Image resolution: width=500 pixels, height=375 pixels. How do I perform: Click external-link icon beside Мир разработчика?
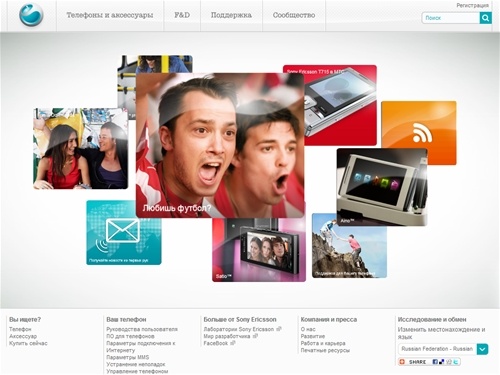click(255, 336)
